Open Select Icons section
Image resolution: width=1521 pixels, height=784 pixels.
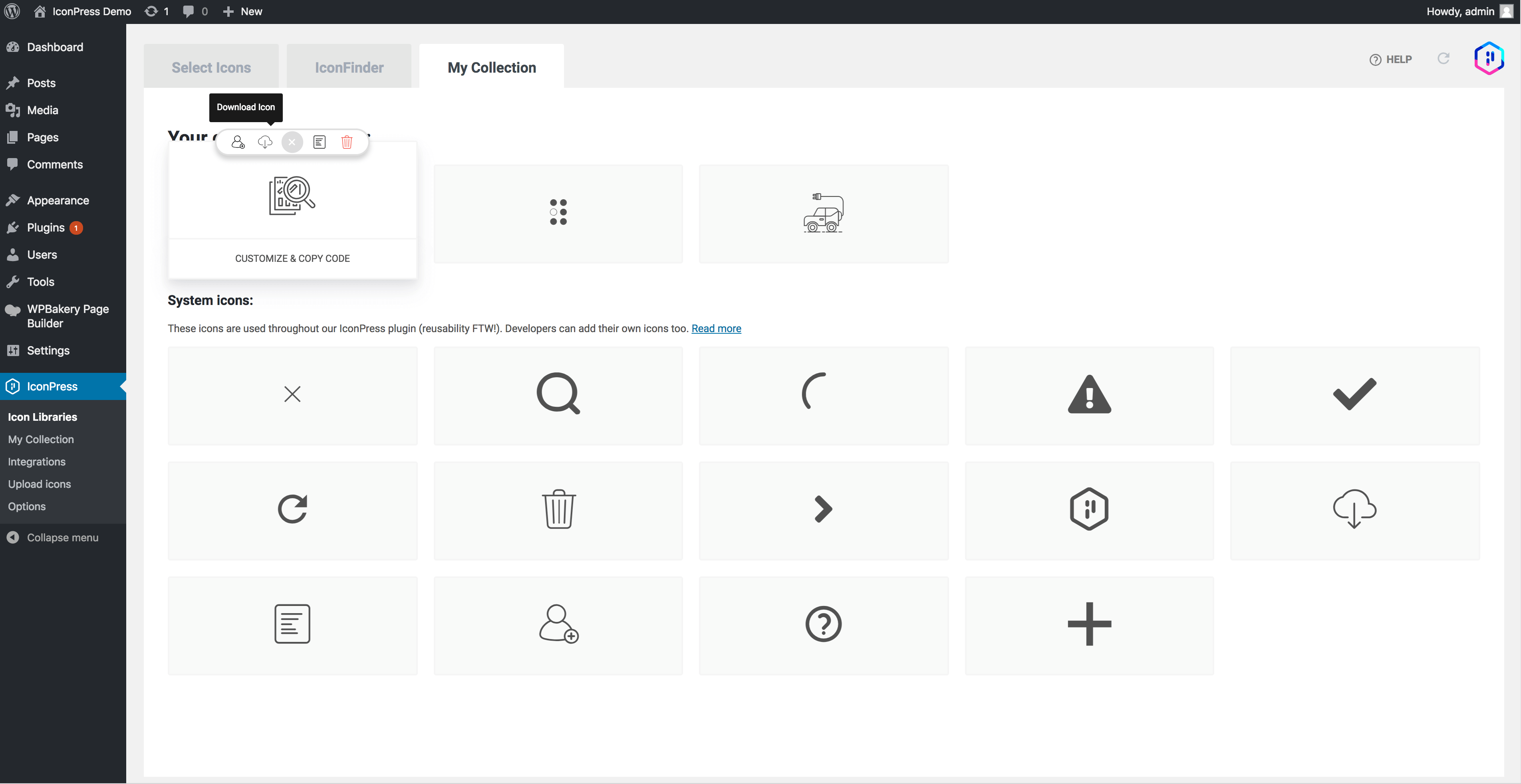[211, 67]
